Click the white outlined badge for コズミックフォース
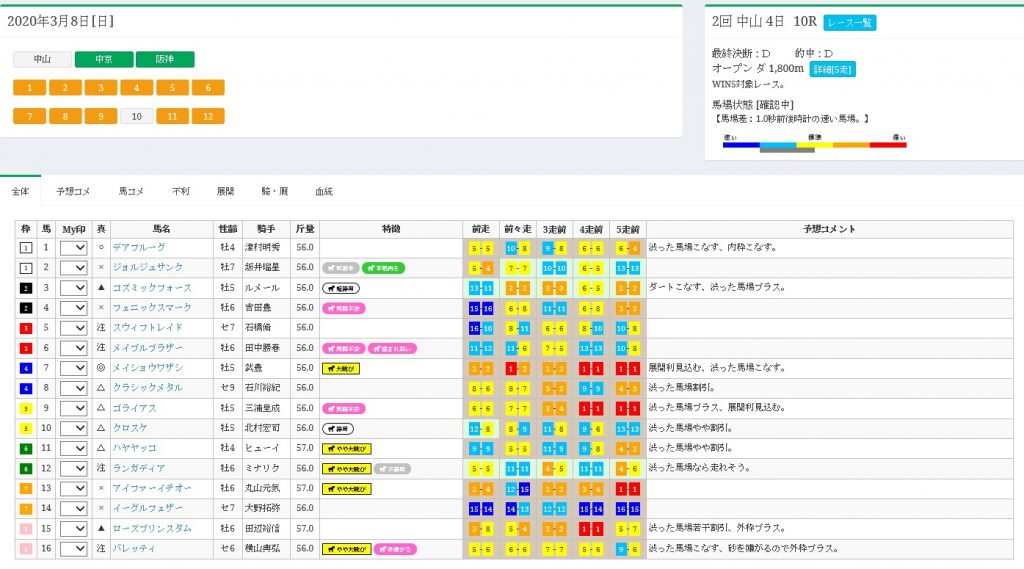Image resolution: width=1024 pixels, height=569 pixels. (x=341, y=288)
